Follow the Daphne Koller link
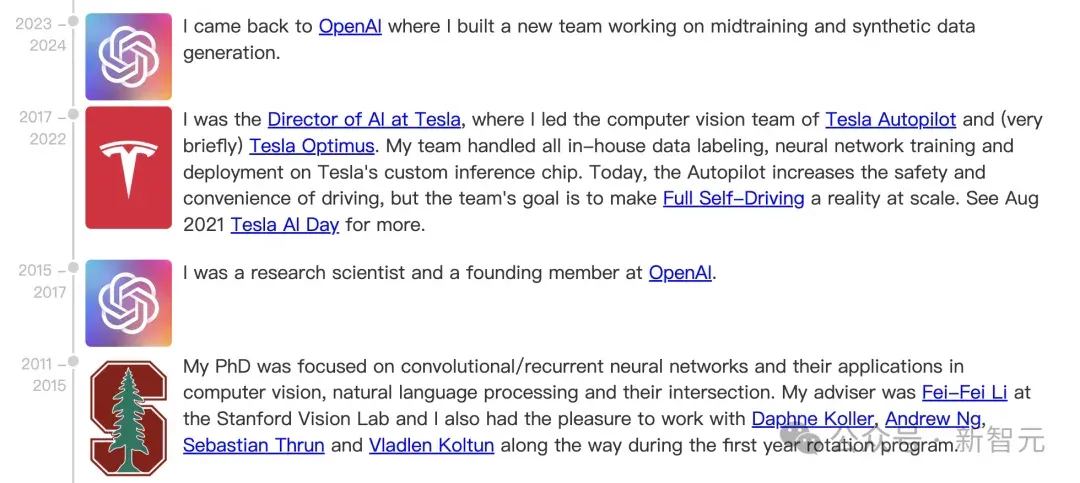The height and width of the screenshot is (483, 1080). pos(813,419)
